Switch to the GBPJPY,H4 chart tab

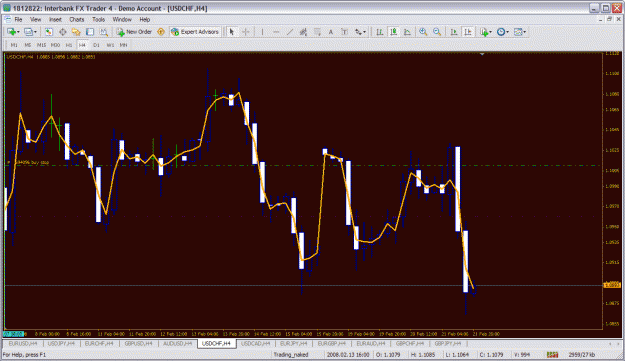click(x=448, y=343)
